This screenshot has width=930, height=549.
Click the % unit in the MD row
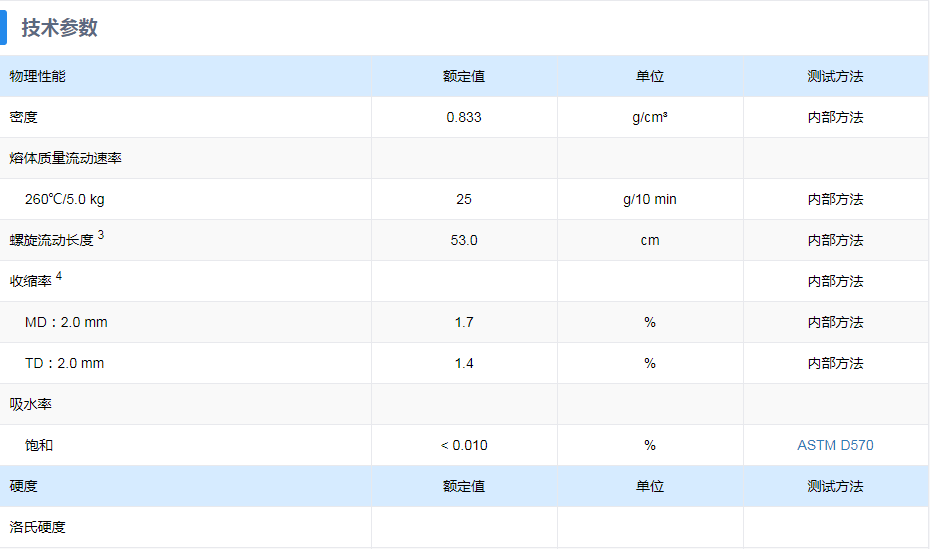point(650,322)
